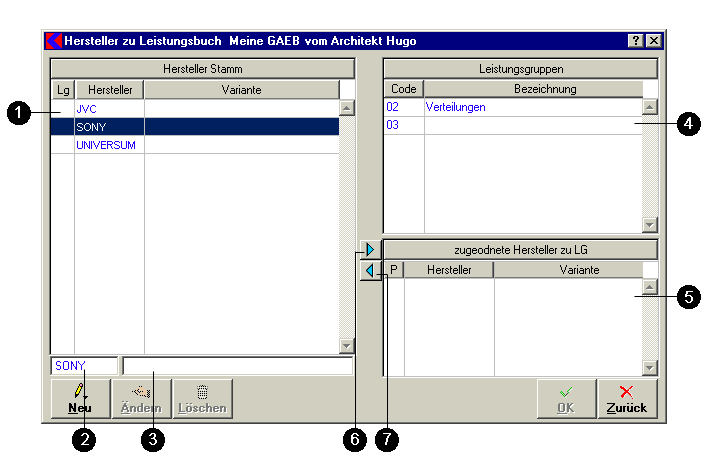Screen dimensions: 709x454
Task: Click the empty Variante input field
Action: (237, 366)
